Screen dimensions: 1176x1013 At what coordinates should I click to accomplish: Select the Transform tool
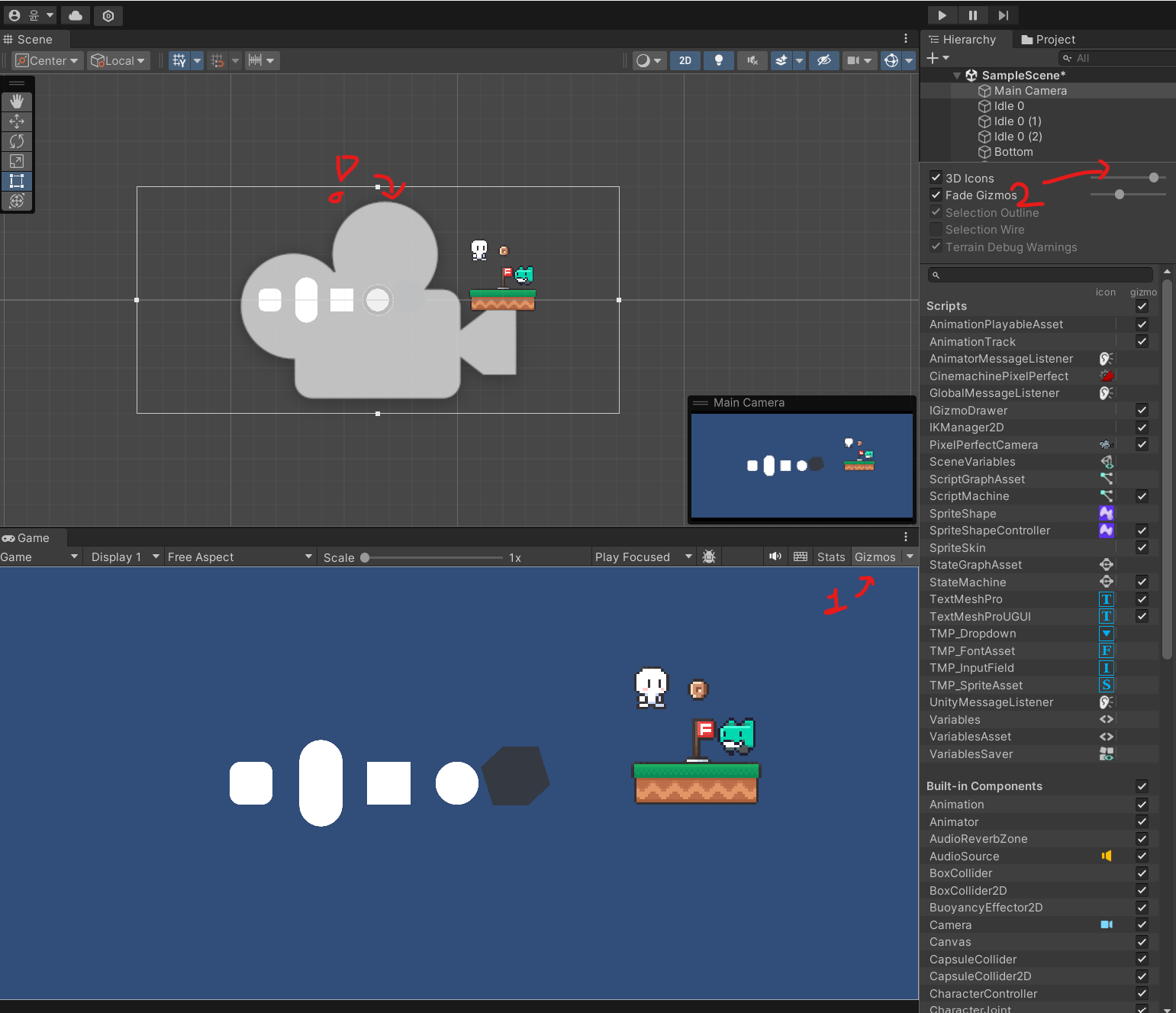(17, 201)
